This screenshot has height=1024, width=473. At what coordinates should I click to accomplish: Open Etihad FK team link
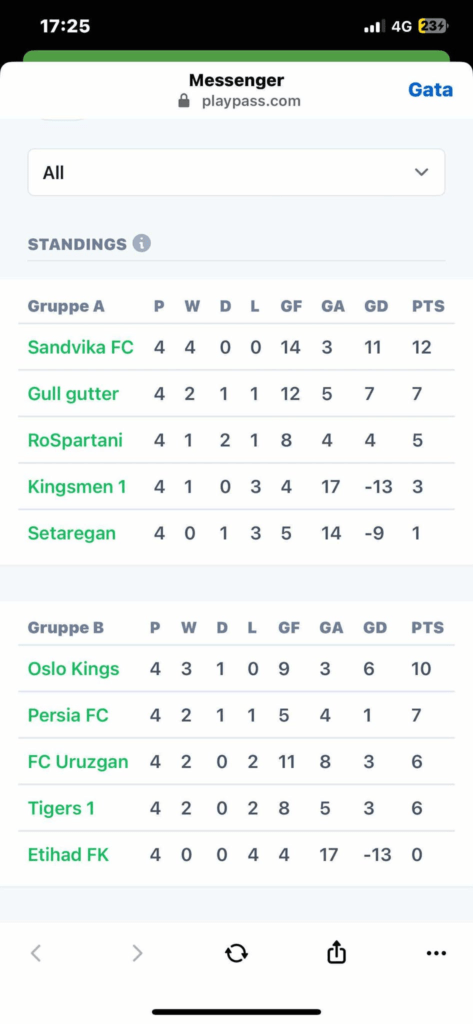coord(68,854)
